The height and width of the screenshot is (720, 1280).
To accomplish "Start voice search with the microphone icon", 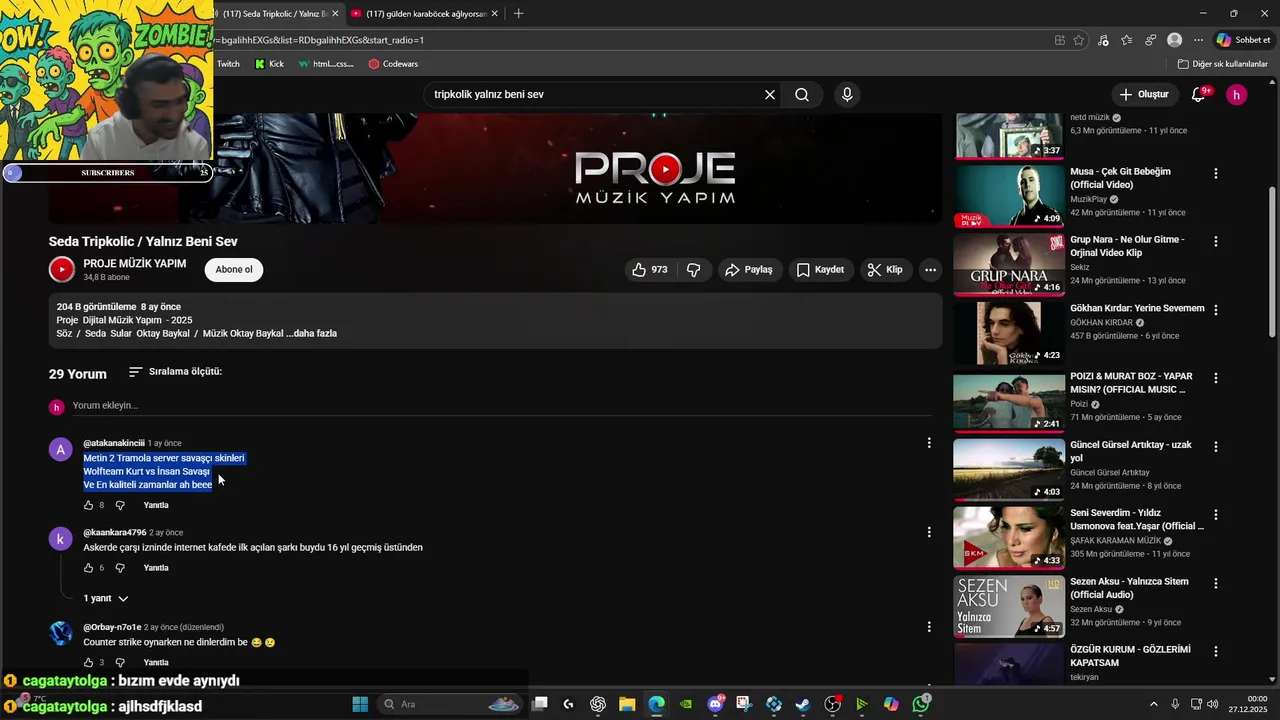I will click(847, 95).
